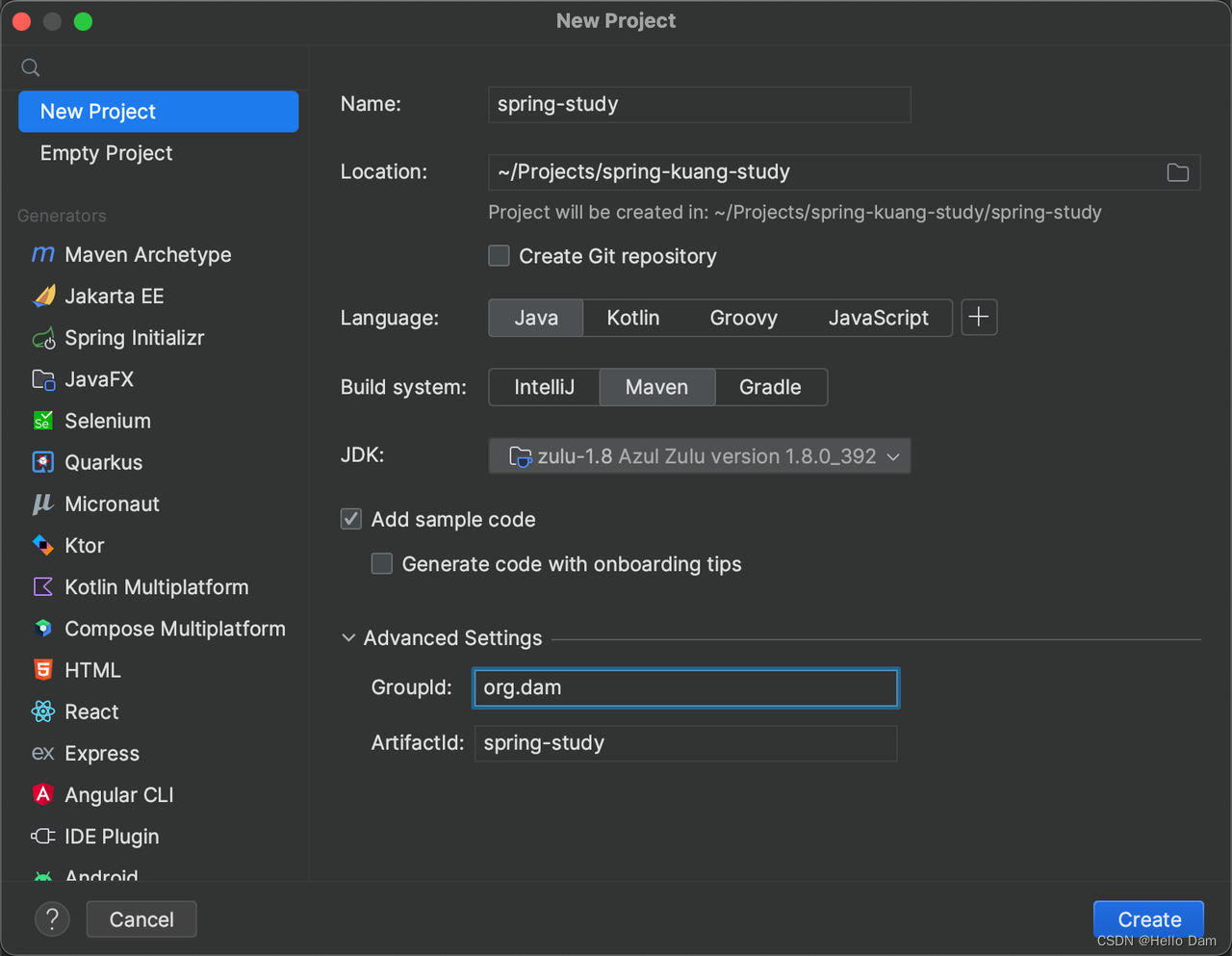This screenshot has width=1232, height=956.
Task: Click the Kotlin Multiplatform label text
Action: click(157, 587)
